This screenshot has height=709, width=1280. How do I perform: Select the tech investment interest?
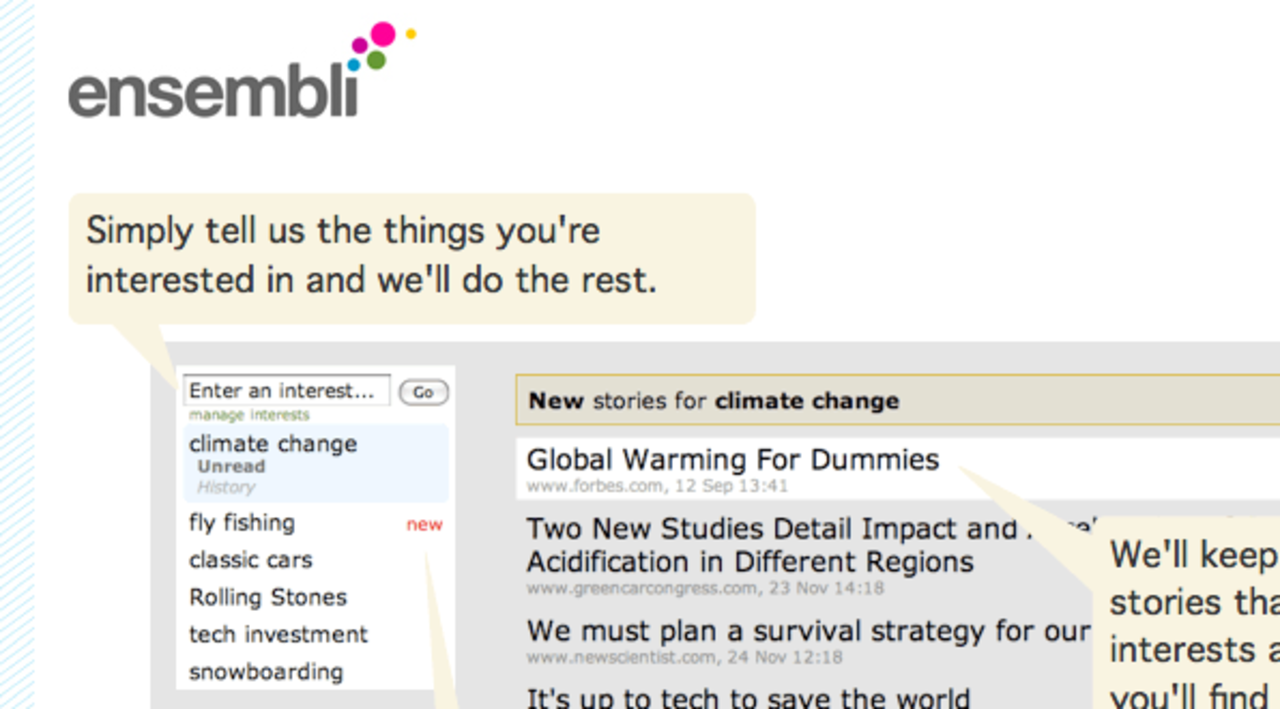click(278, 634)
